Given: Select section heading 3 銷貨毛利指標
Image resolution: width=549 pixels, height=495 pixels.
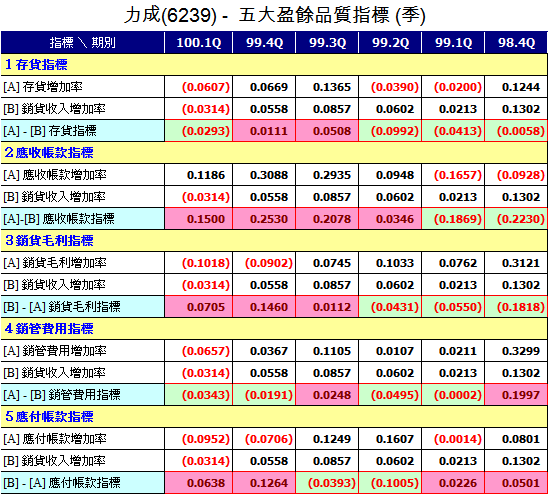Looking at the screenshot, I should [x=49, y=240].
